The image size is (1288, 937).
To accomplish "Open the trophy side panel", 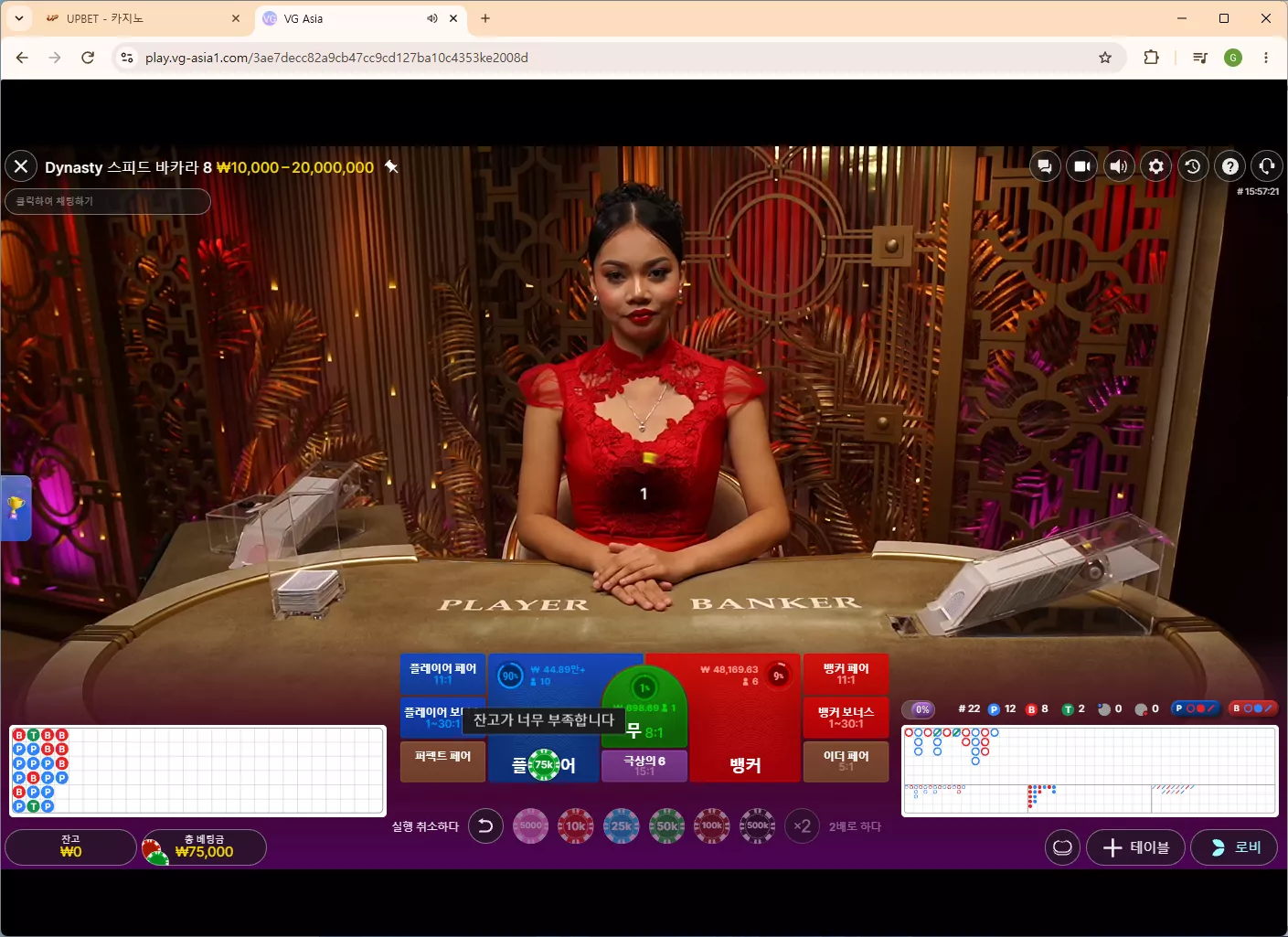I will (x=16, y=507).
